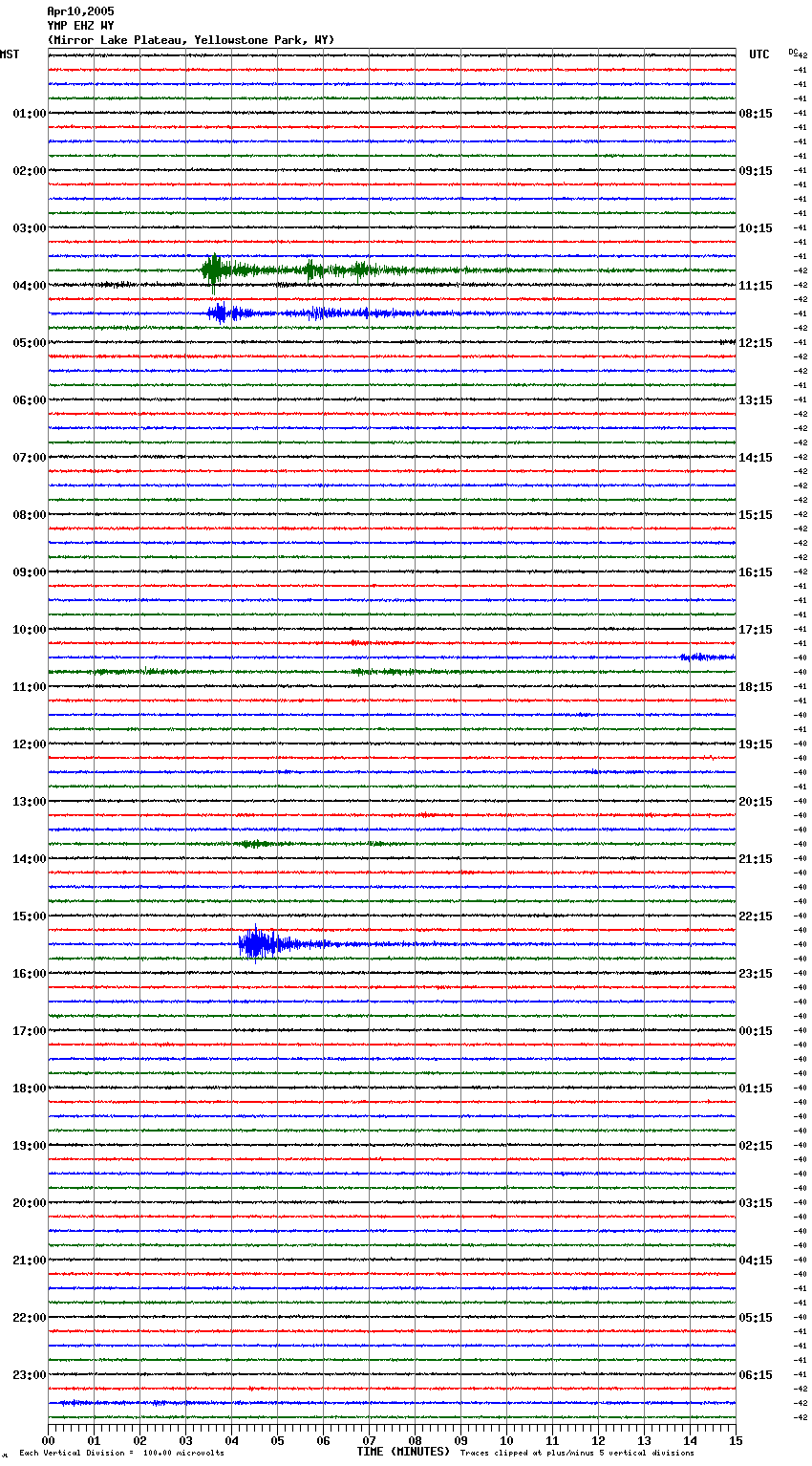Screen dimensions: 812x1466
Task: Click the 22:15 UTC time label
Action: (x=756, y=916)
